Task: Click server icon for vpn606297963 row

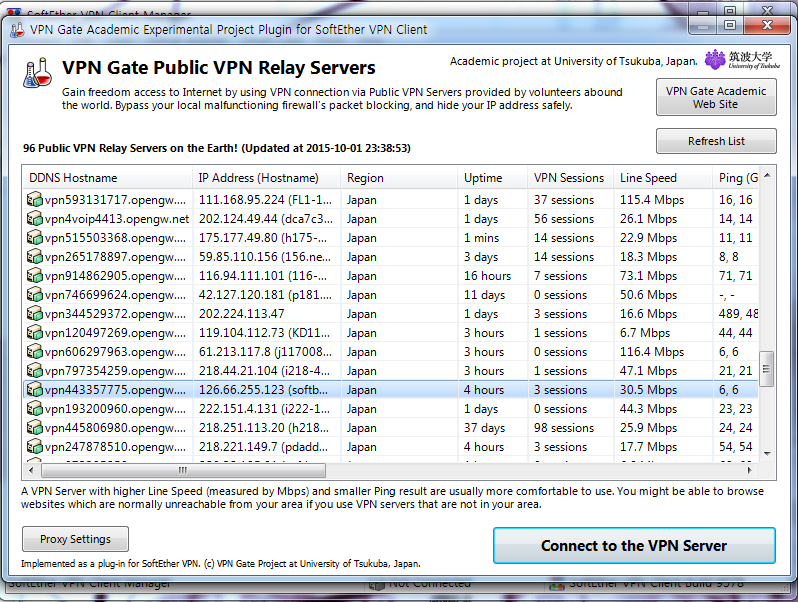Action: (35, 352)
